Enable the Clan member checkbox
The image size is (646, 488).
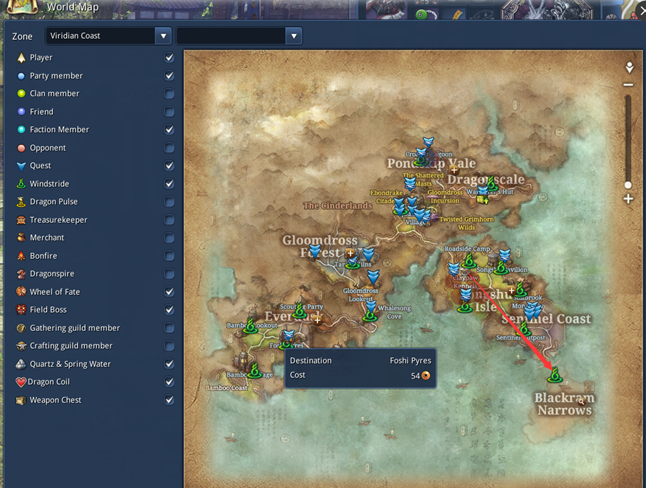click(x=169, y=94)
